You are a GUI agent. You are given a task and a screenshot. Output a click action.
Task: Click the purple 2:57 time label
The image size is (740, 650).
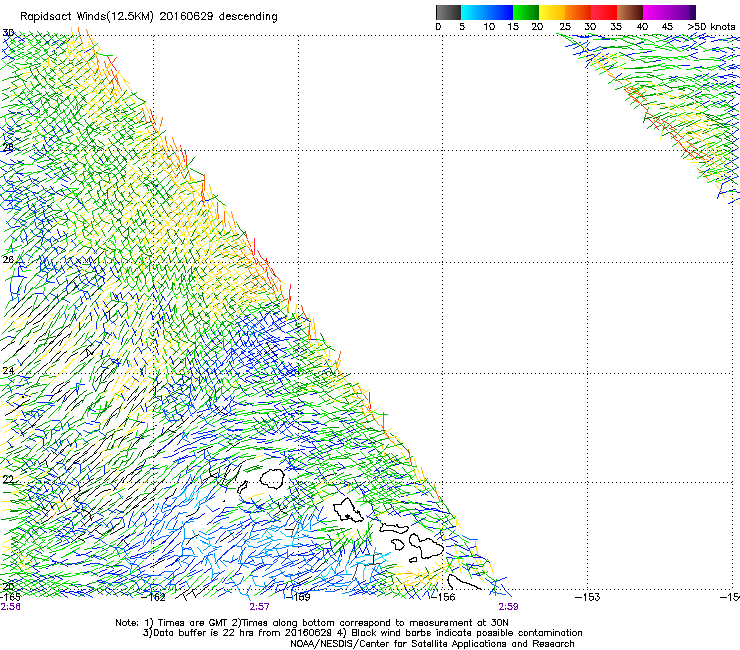260,607
